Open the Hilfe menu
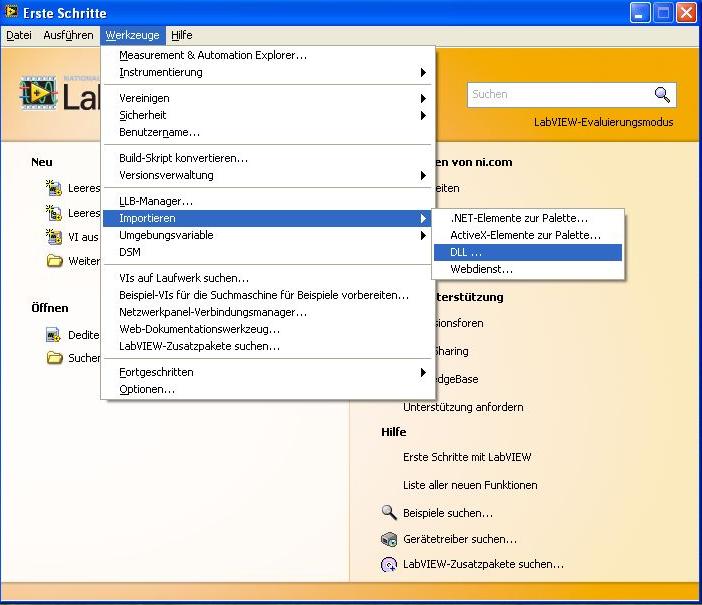 181,35
